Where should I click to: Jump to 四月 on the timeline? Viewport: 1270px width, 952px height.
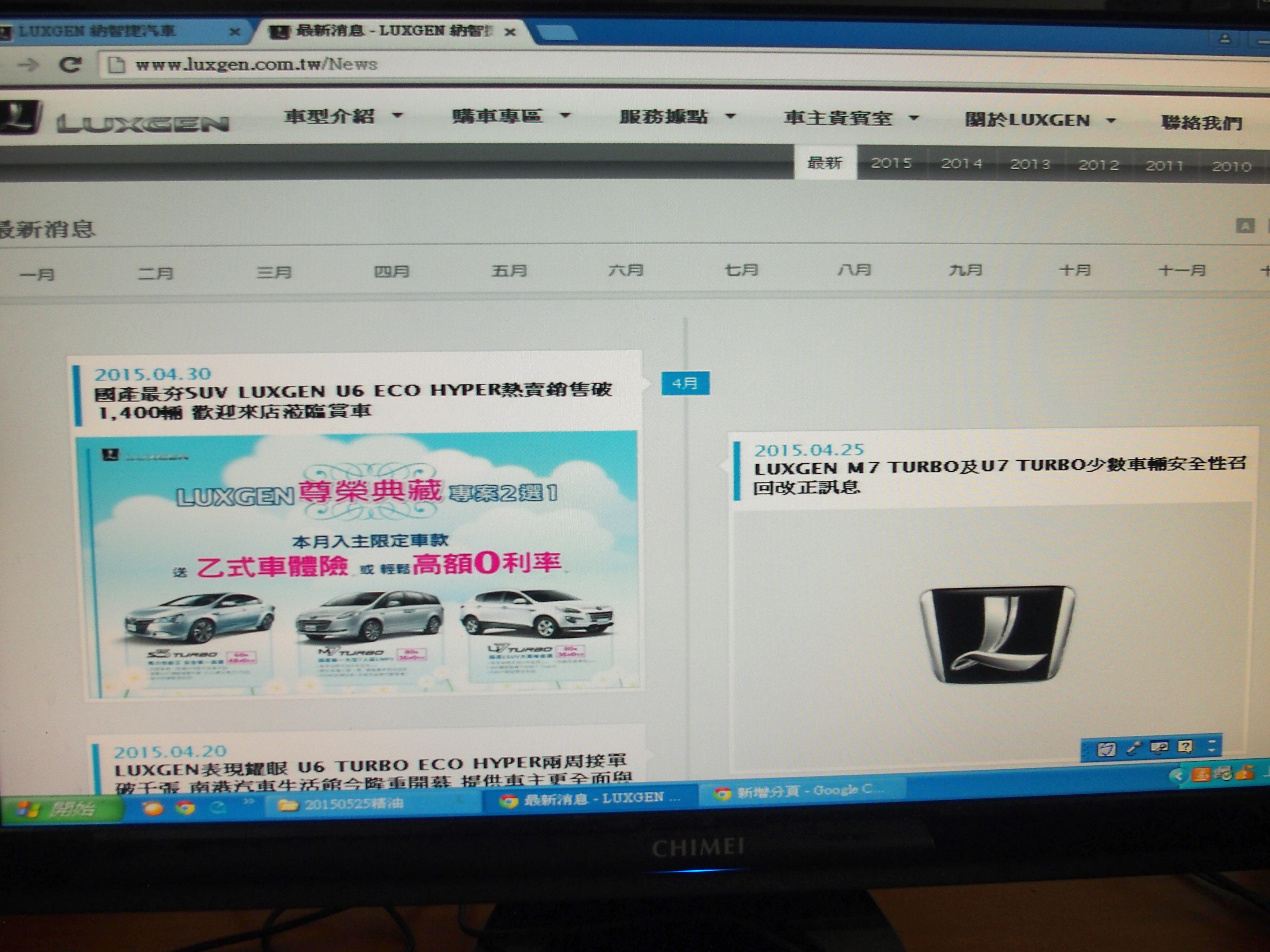(391, 271)
